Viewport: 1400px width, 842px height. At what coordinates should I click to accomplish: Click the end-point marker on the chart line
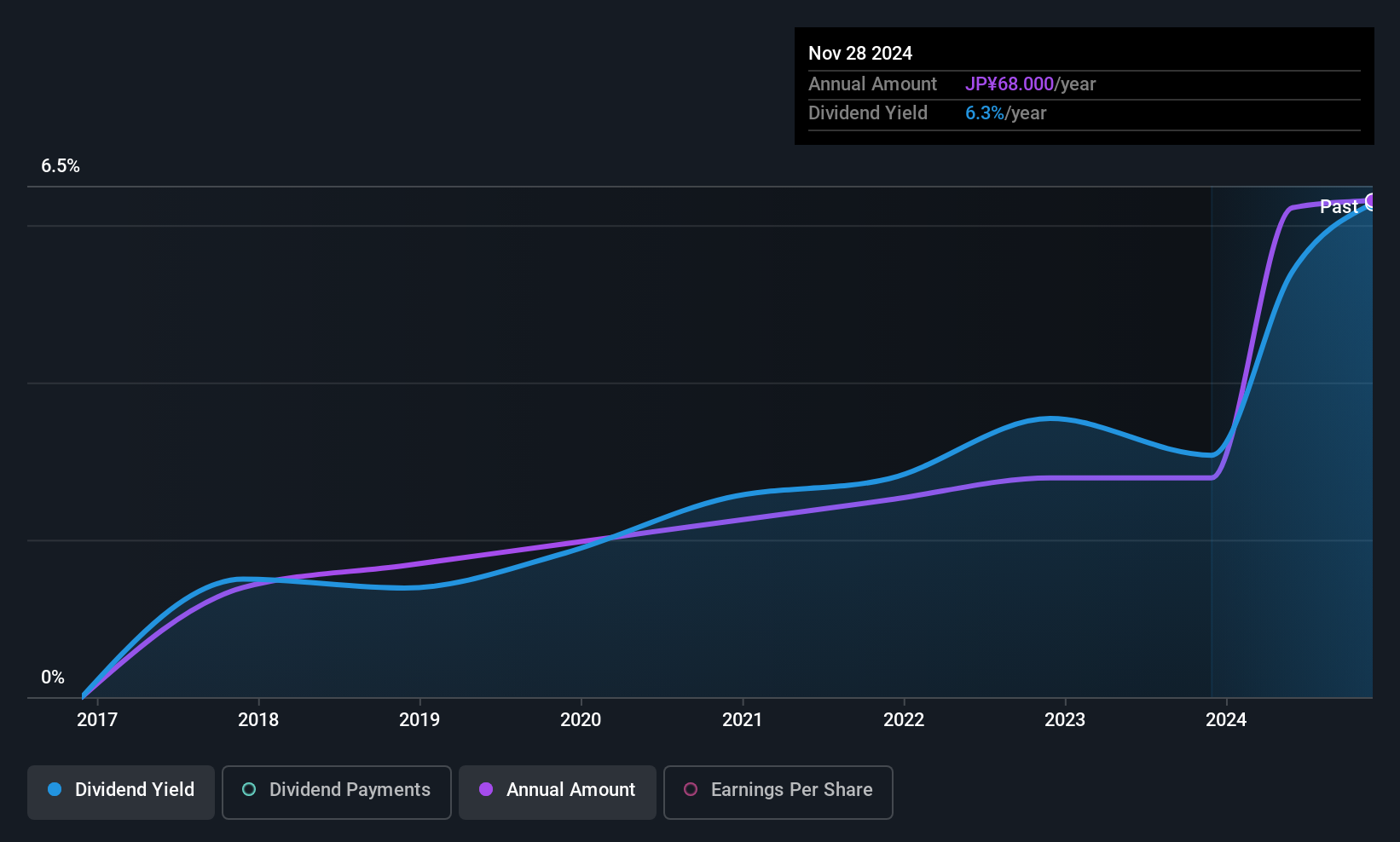1371,202
